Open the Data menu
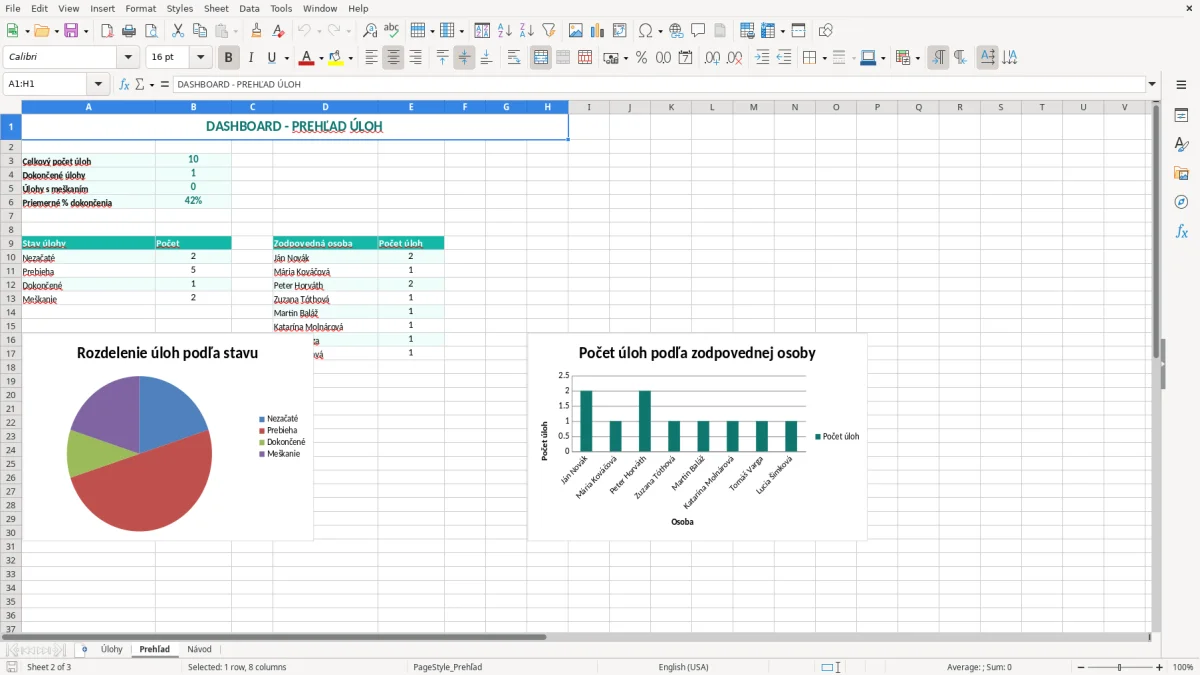 (249, 8)
